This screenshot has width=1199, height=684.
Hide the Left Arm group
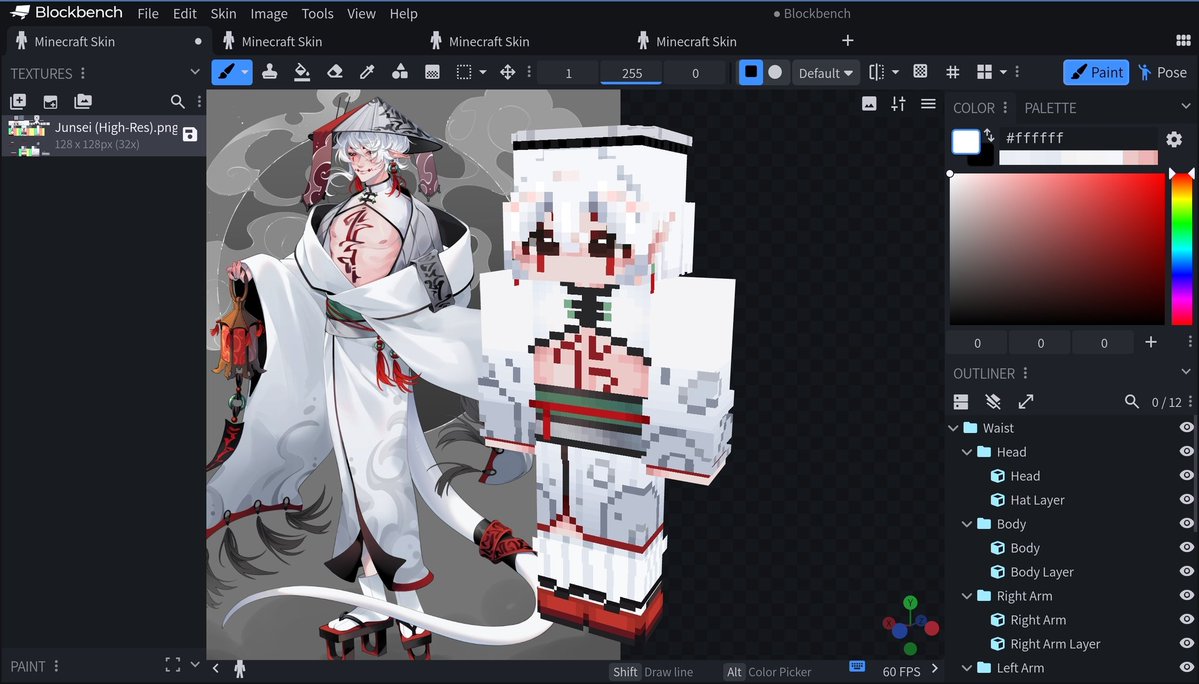click(1186, 667)
